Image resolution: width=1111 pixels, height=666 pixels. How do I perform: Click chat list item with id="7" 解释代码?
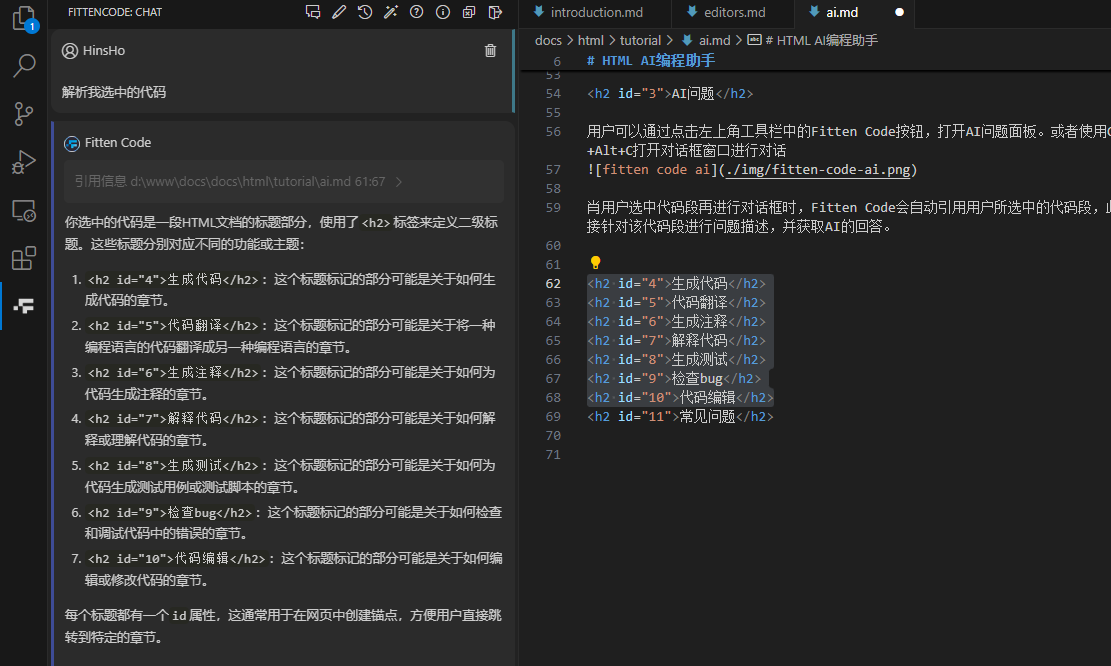(x=291, y=429)
